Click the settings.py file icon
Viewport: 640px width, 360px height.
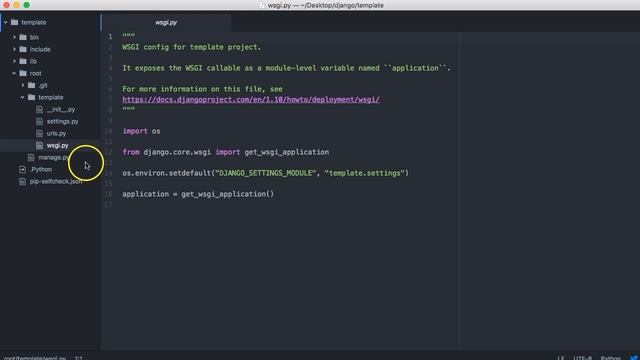40,121
